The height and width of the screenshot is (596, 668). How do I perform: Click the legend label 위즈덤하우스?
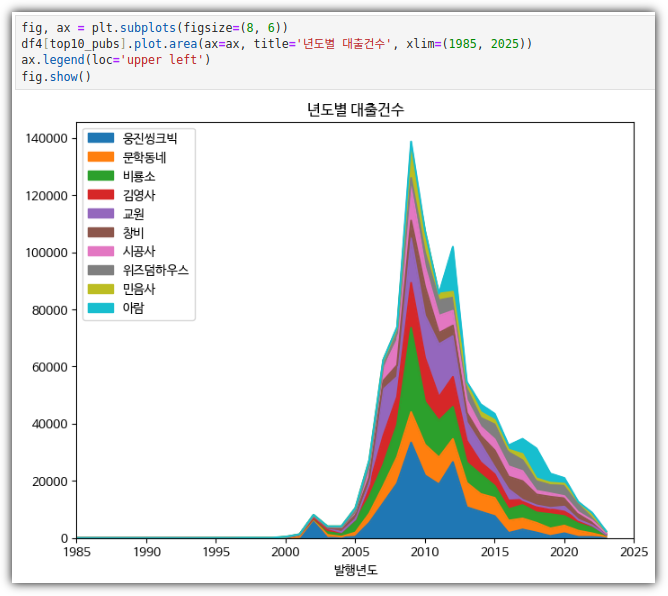[155, 270]
